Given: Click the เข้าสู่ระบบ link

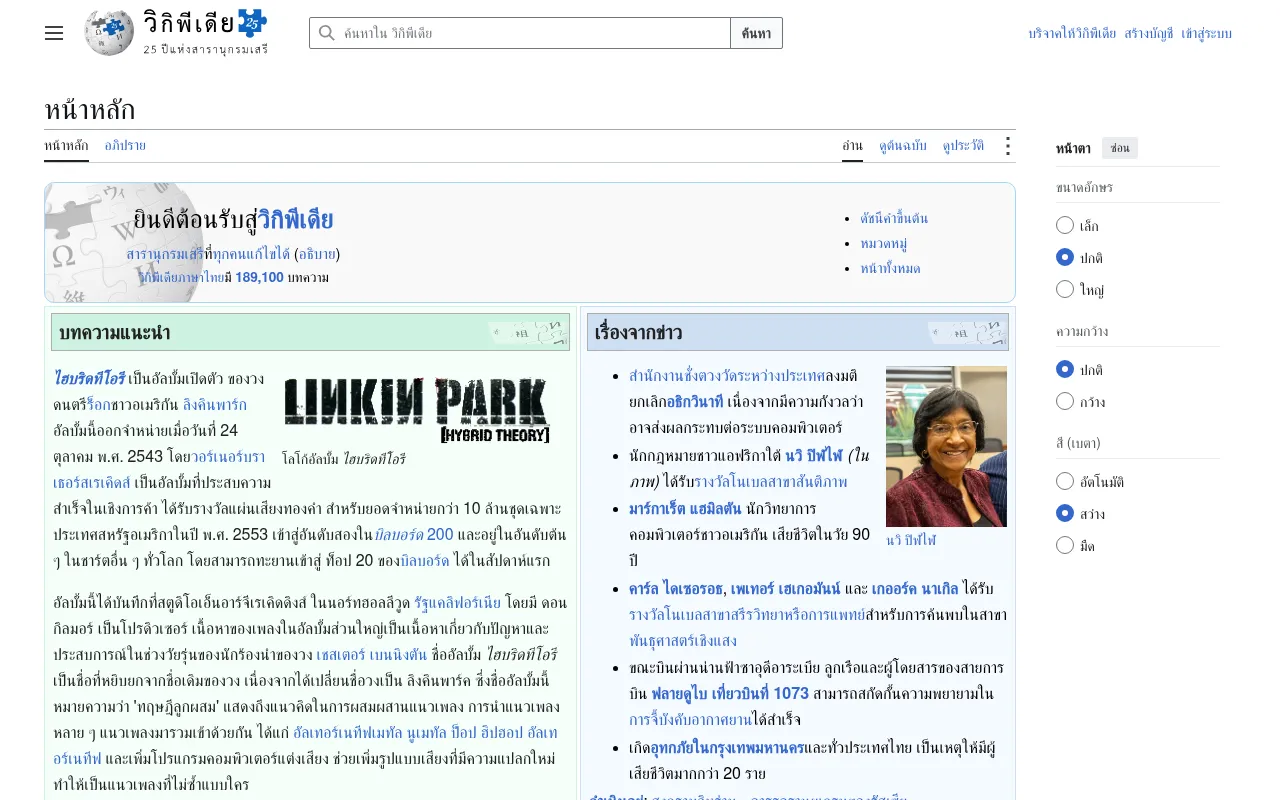Looking at the screenshot, I should tap(1206, 33).
